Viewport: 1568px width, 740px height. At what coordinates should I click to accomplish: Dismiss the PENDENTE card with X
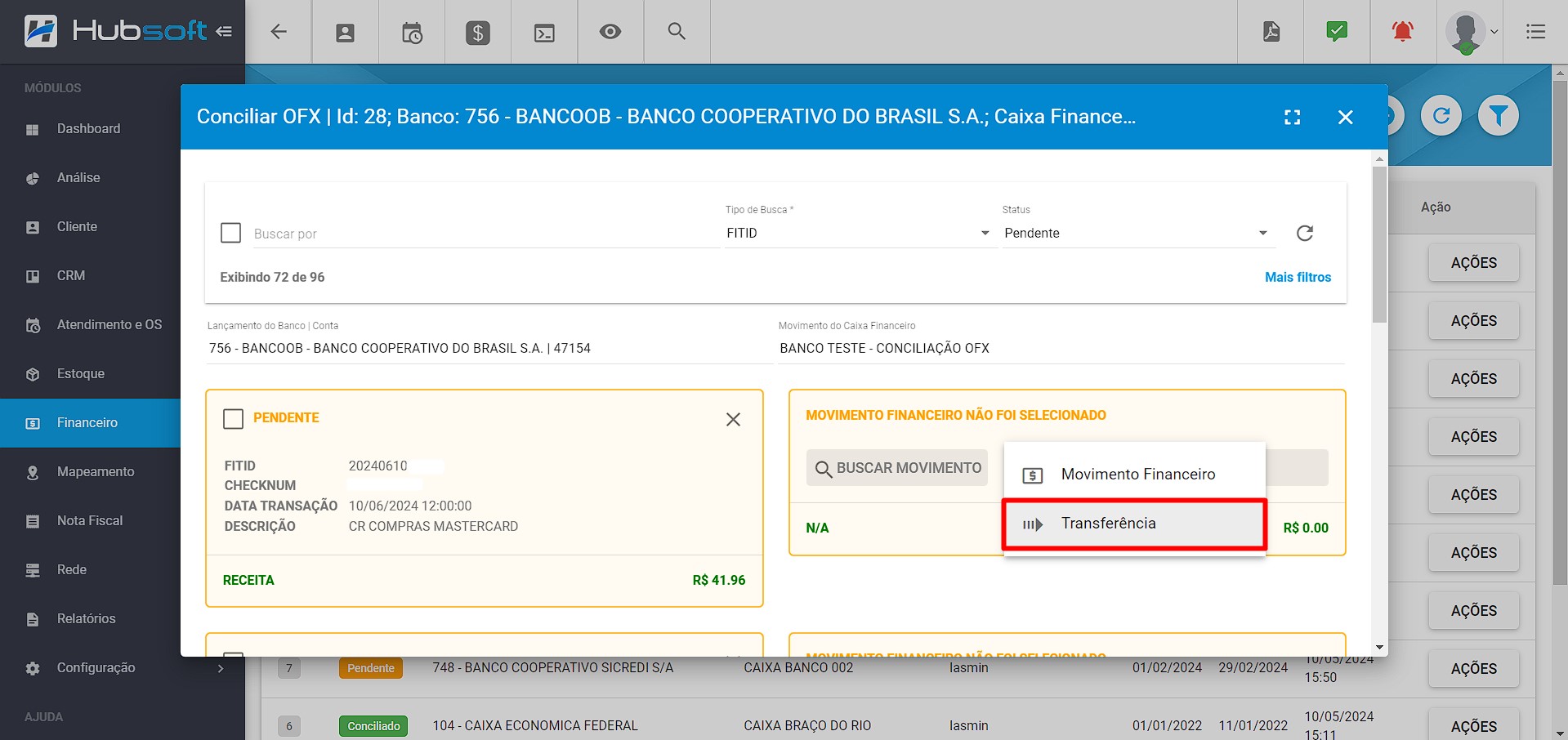(733, 419)
